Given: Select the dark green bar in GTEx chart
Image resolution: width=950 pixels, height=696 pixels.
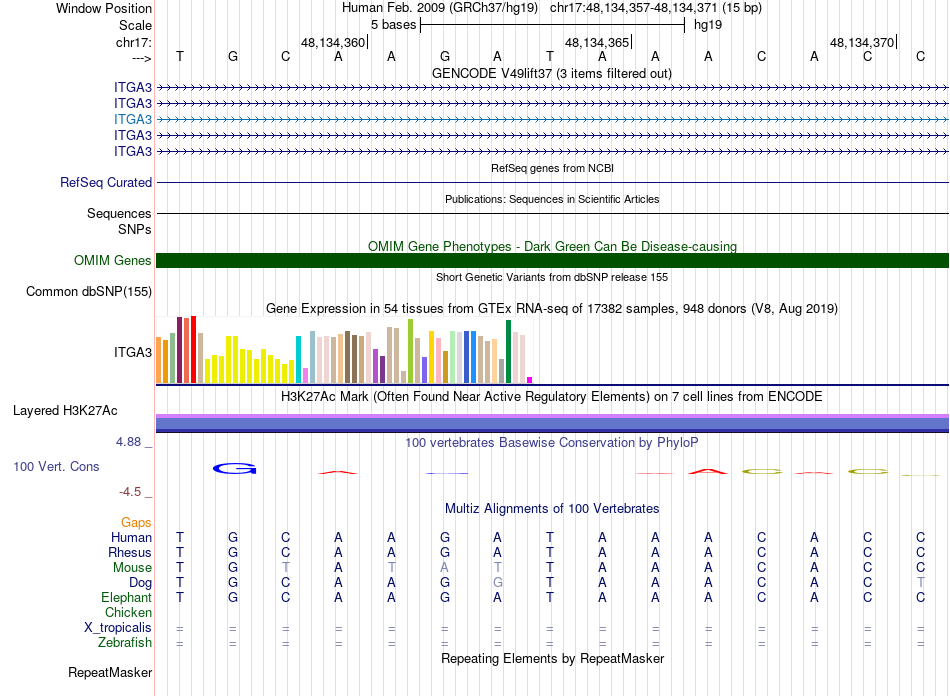Looking at the screenshot, I should point(508,351).
